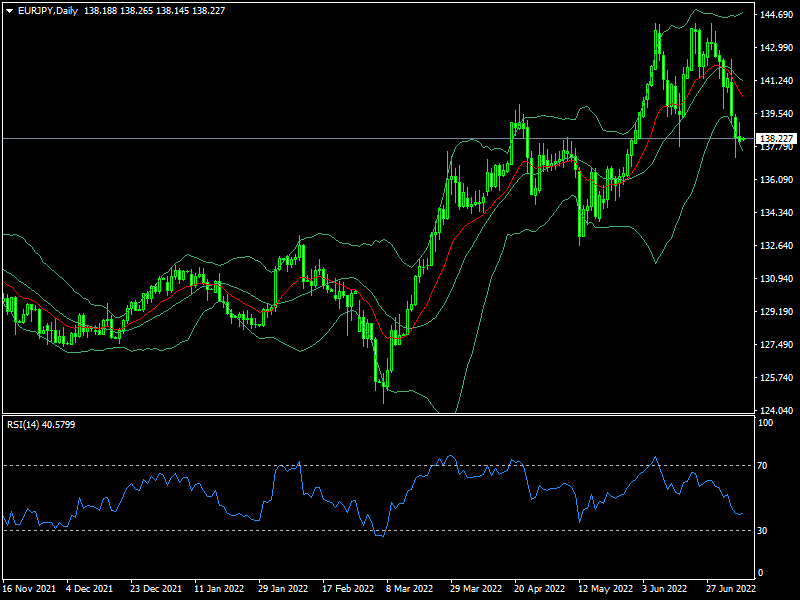Screen dimensions: 800x600
Task: Click the 142.990 price scale label
Action: 777,47
